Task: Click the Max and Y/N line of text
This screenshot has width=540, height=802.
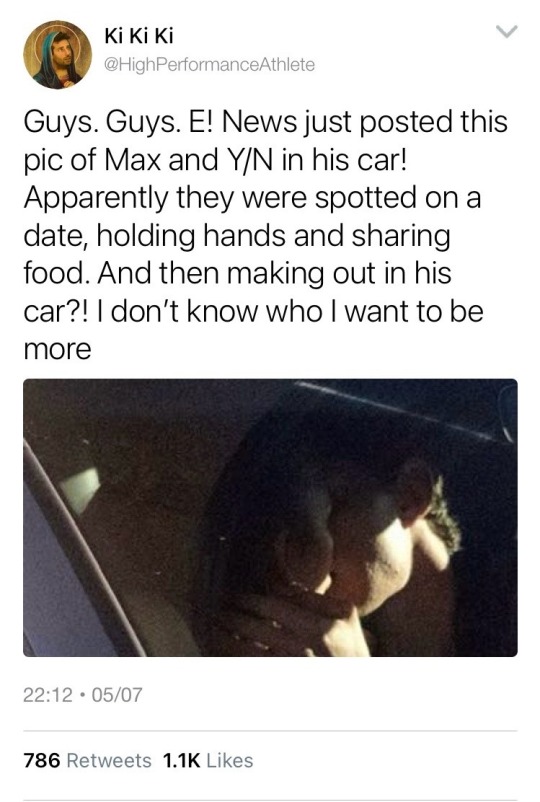Action: pos(215,160)
